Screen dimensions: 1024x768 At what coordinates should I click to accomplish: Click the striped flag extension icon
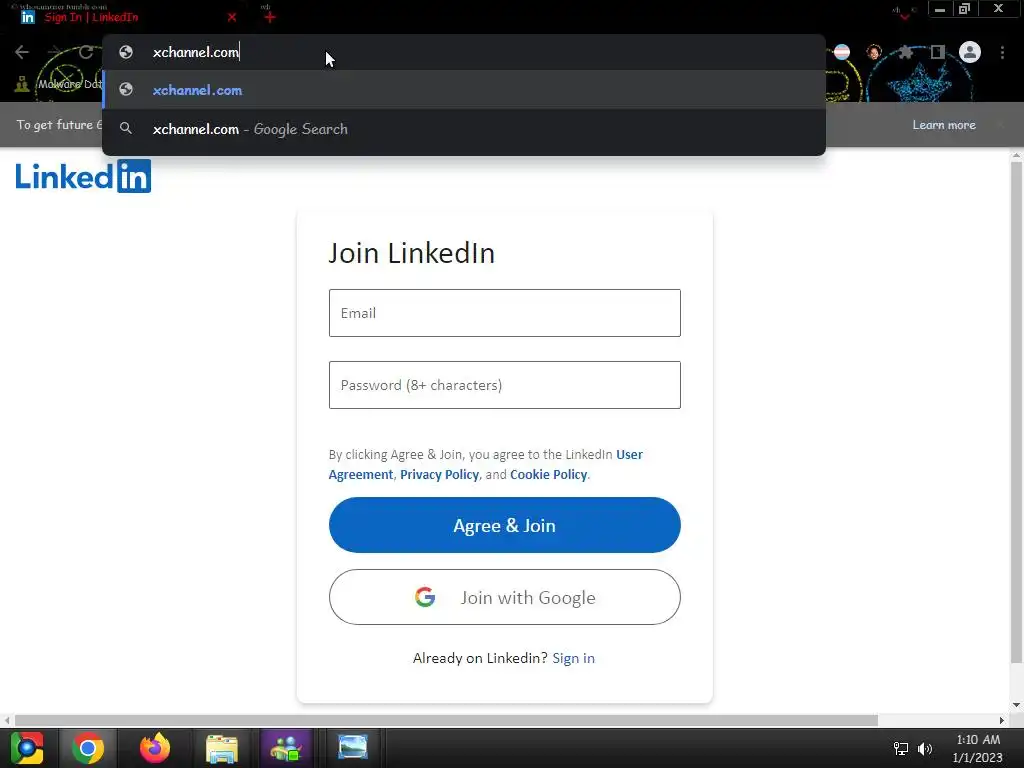tap(842, 52)
